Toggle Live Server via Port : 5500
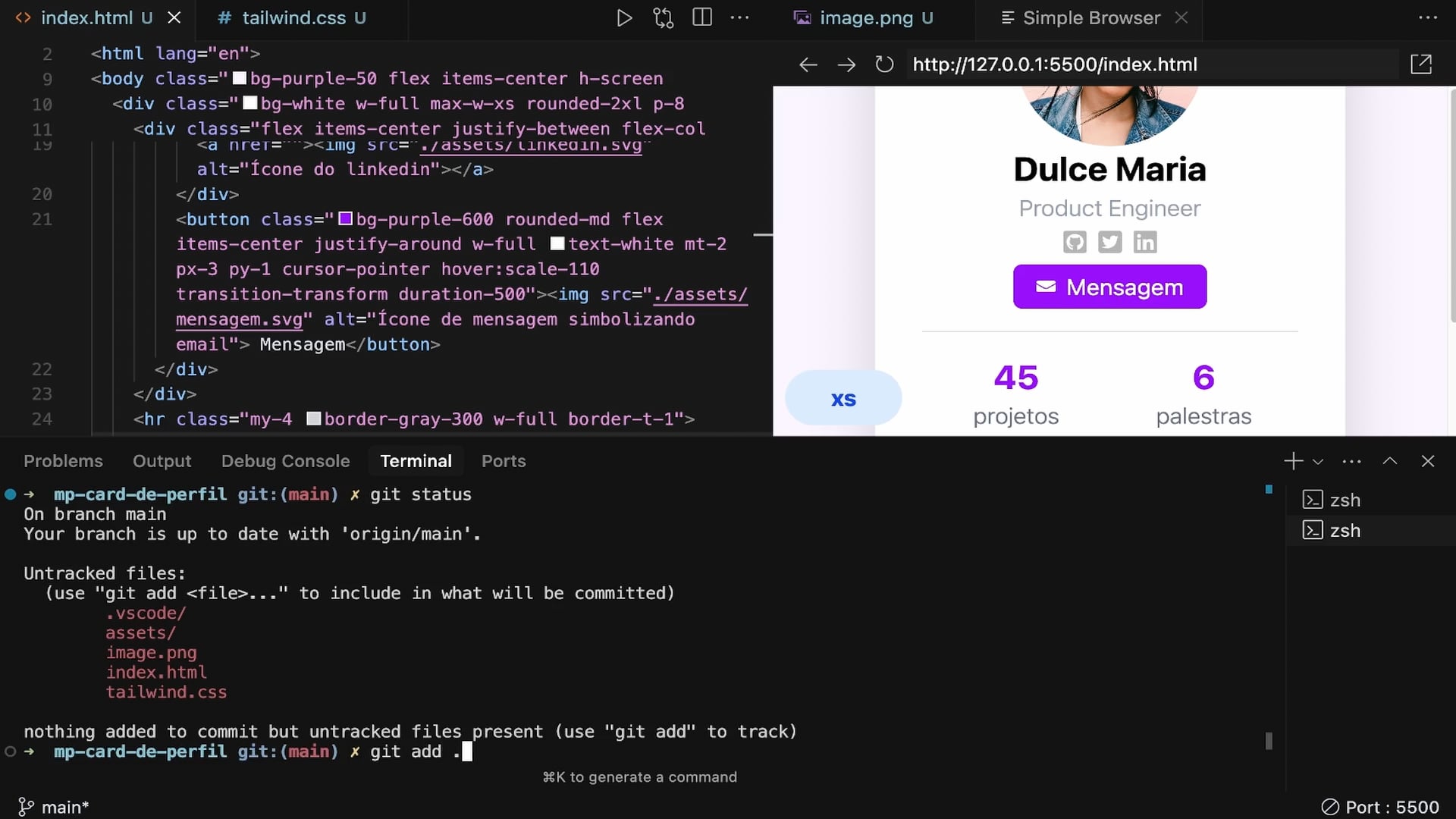Screen dimensions: 1456x819 1380,807
